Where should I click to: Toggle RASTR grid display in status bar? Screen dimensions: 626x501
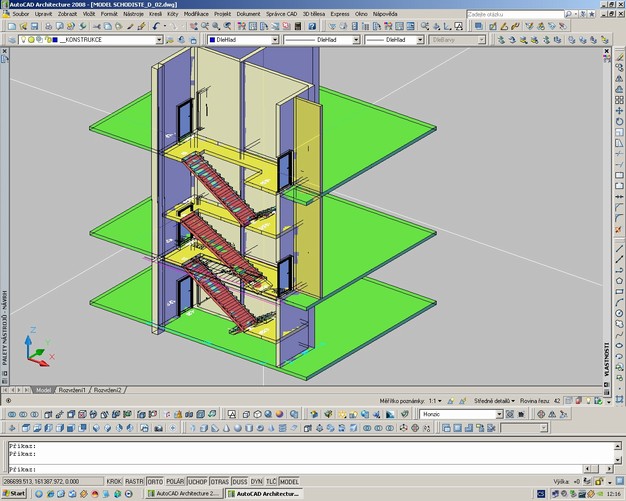click(135, 481)
